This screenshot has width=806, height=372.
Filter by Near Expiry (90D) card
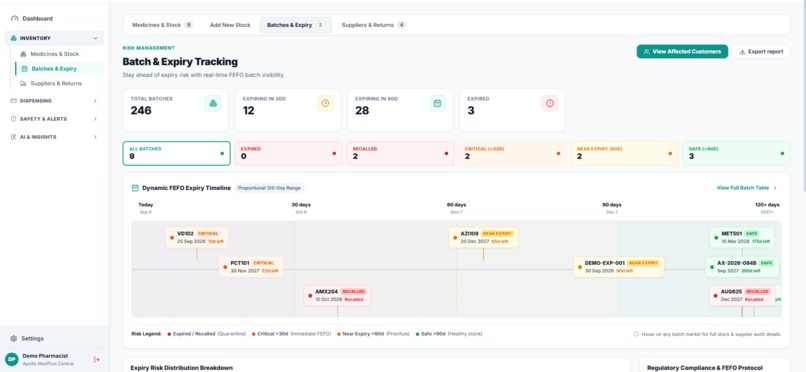[625, 153]
